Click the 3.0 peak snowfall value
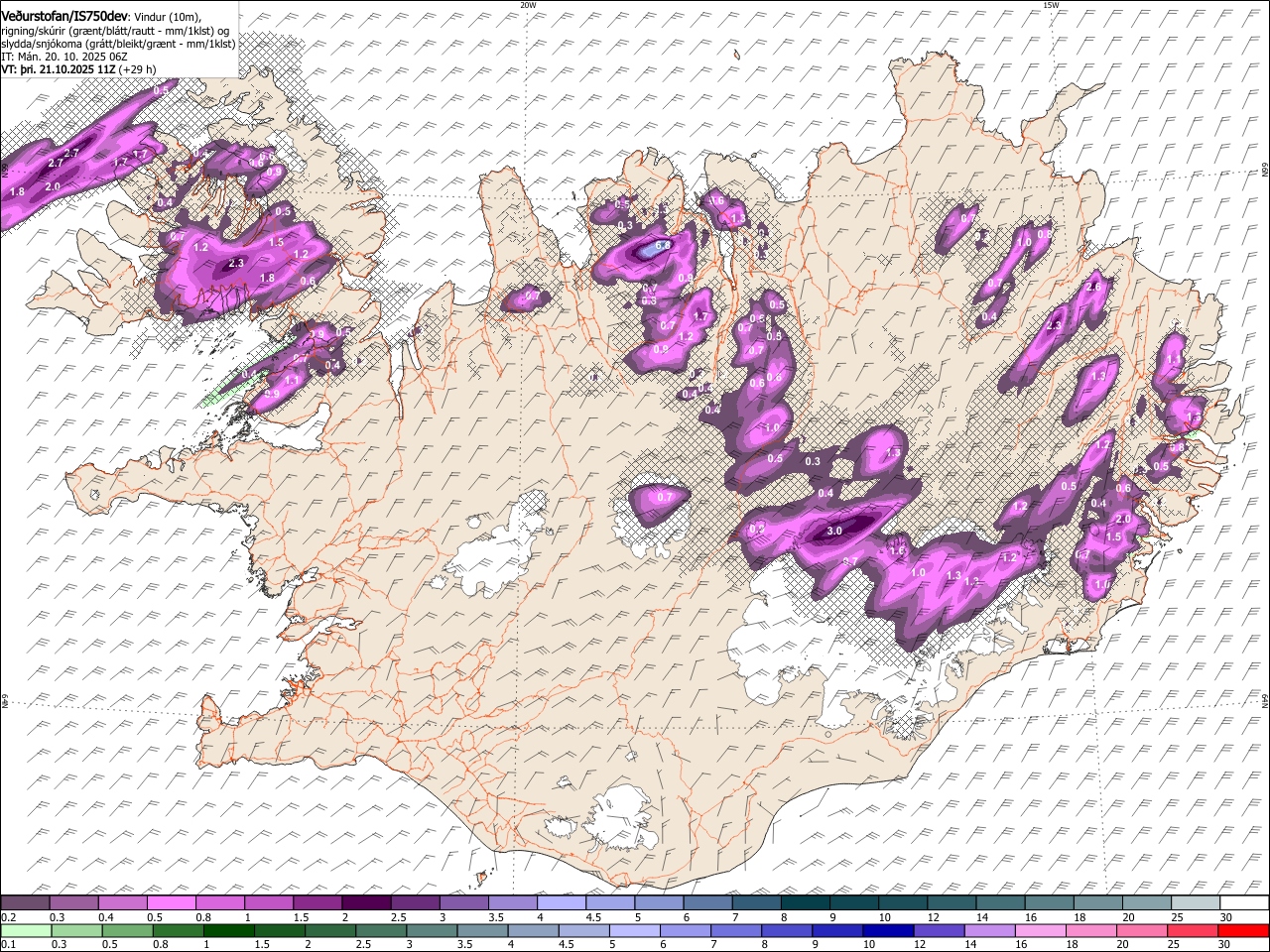The width and height of the screenshot is (1270, 952). (834, 532)
